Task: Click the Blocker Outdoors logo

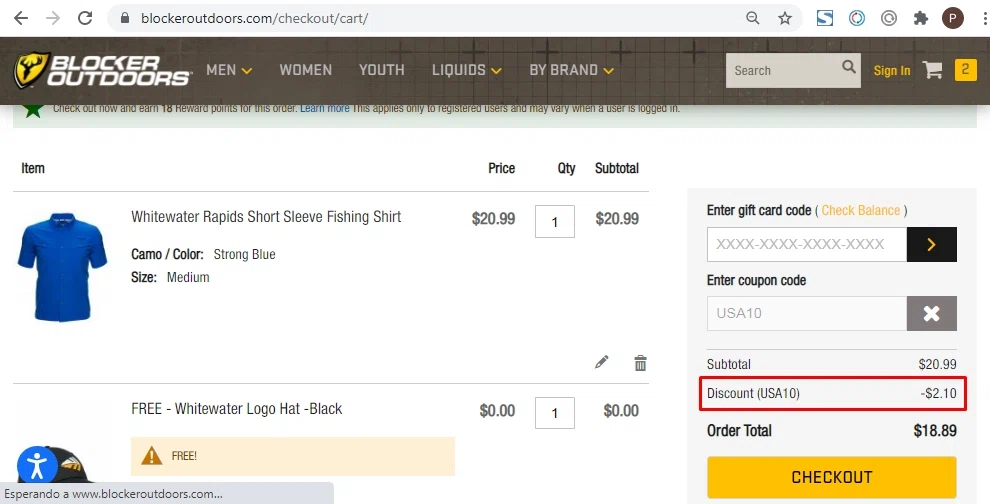Action: [102, 70]
